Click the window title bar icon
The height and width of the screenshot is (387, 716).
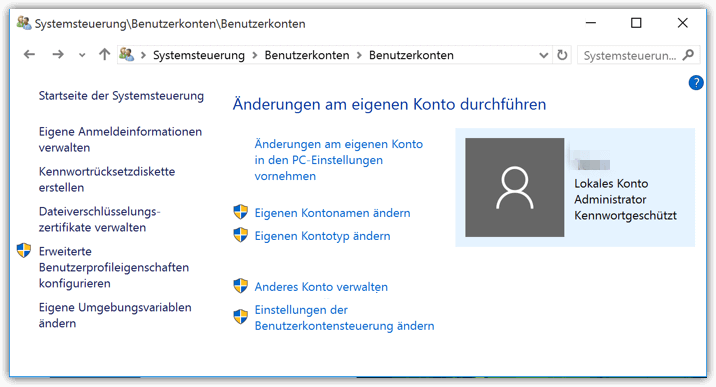24,23
